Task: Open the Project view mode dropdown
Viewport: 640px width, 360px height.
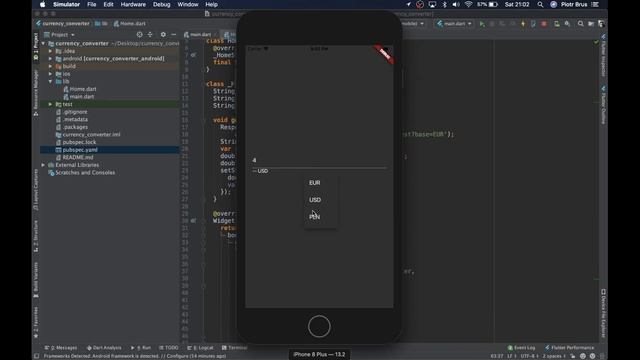Action: (60, 35)
